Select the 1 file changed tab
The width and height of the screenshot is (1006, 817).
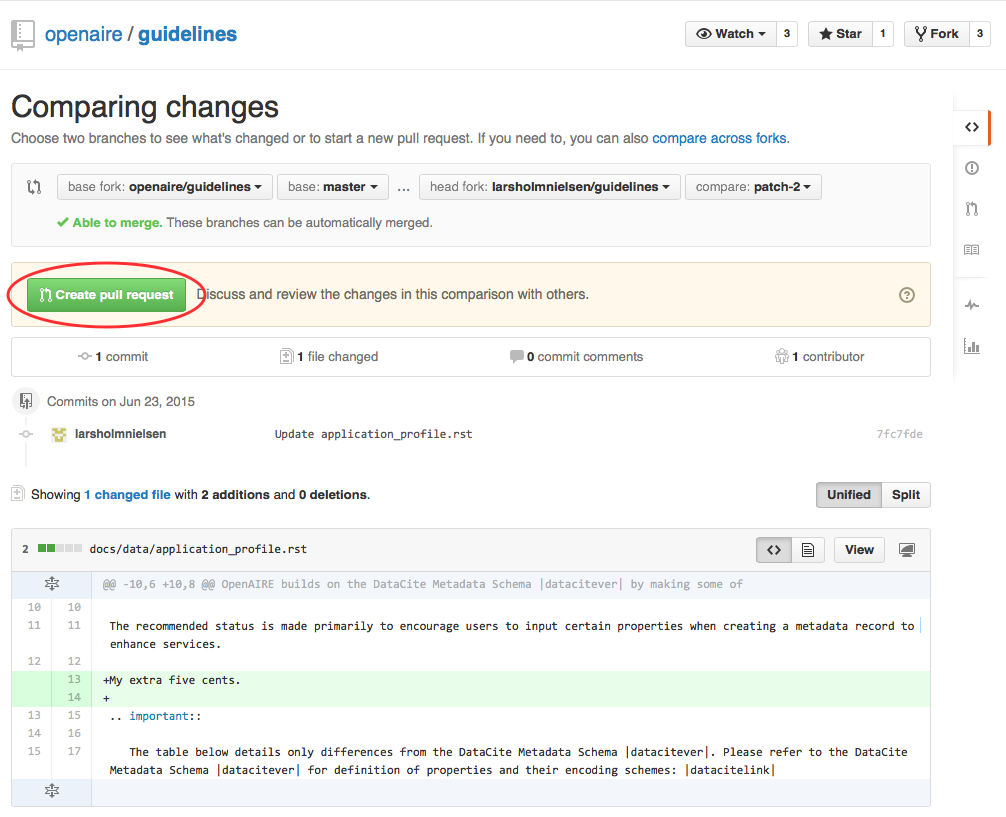pos(329,357)
